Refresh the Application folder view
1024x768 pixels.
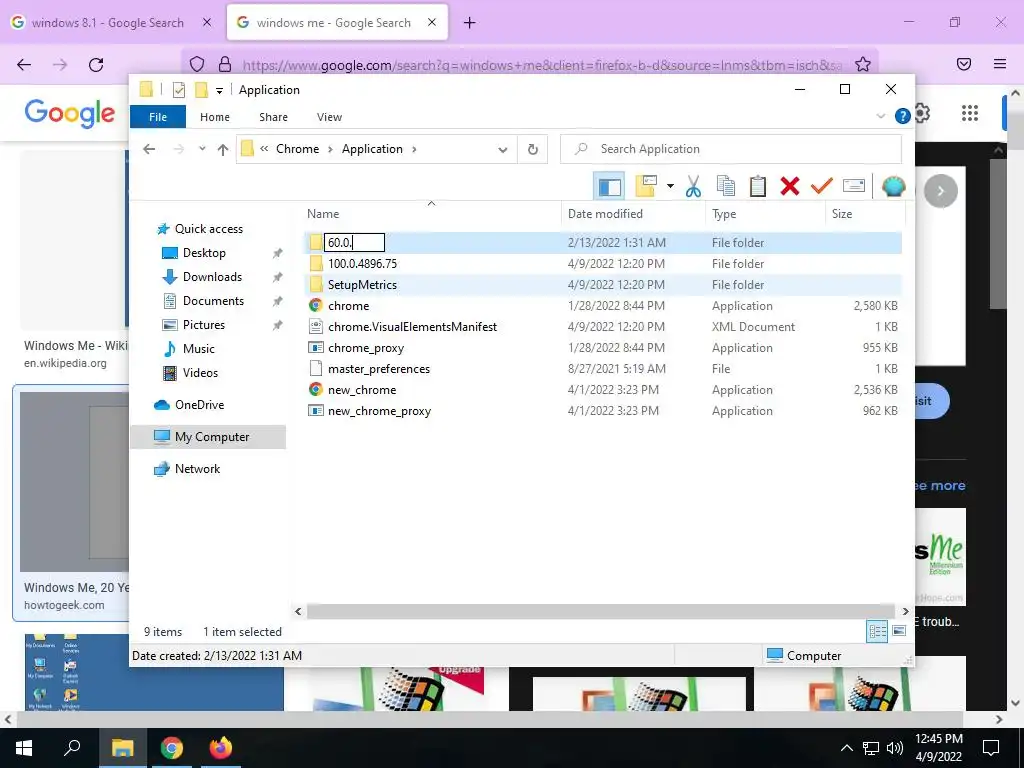[533, 149]
